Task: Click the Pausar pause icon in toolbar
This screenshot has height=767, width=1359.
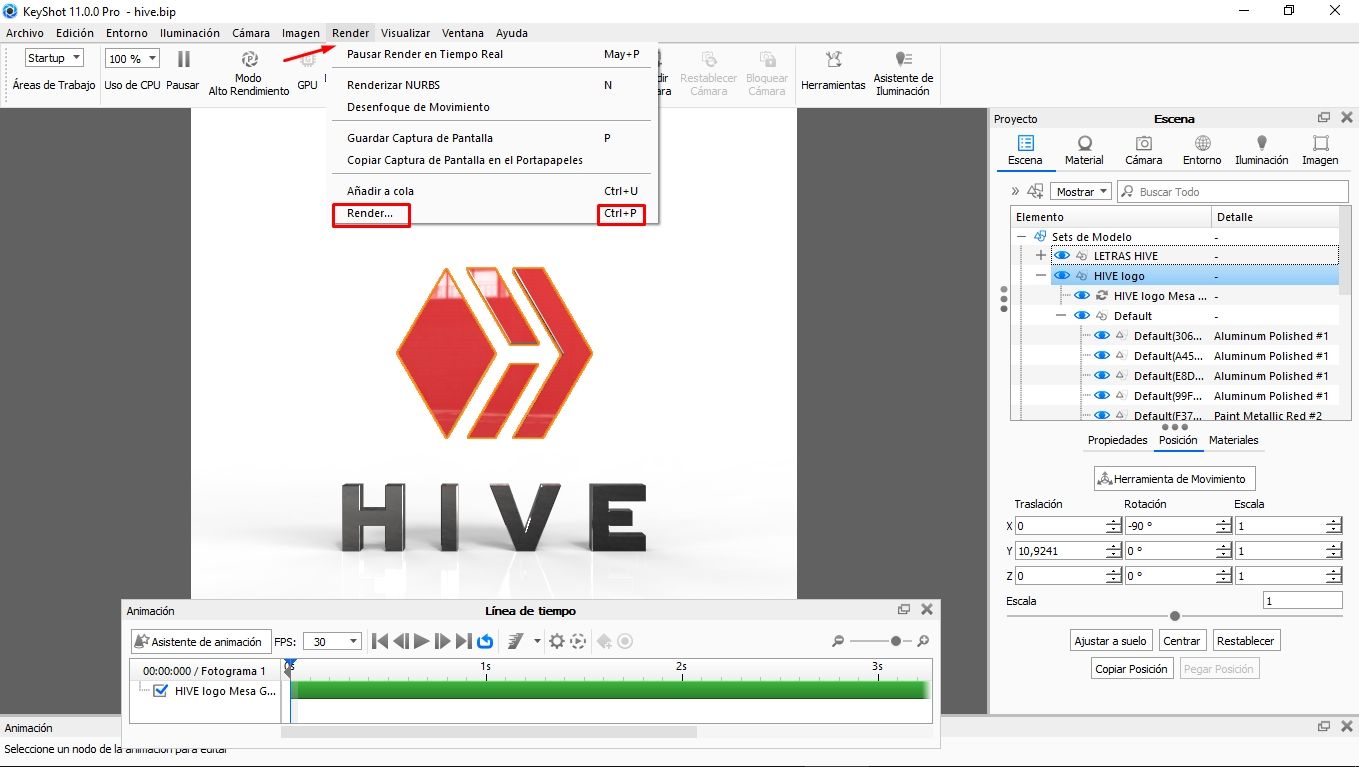Action: click(x=183, y=59)
